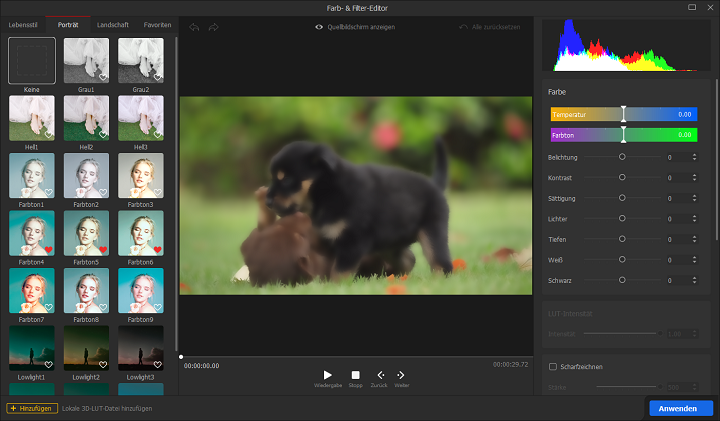Move the Weiß slider handle
The image size is (720, 421).
(x=622, y=259)
